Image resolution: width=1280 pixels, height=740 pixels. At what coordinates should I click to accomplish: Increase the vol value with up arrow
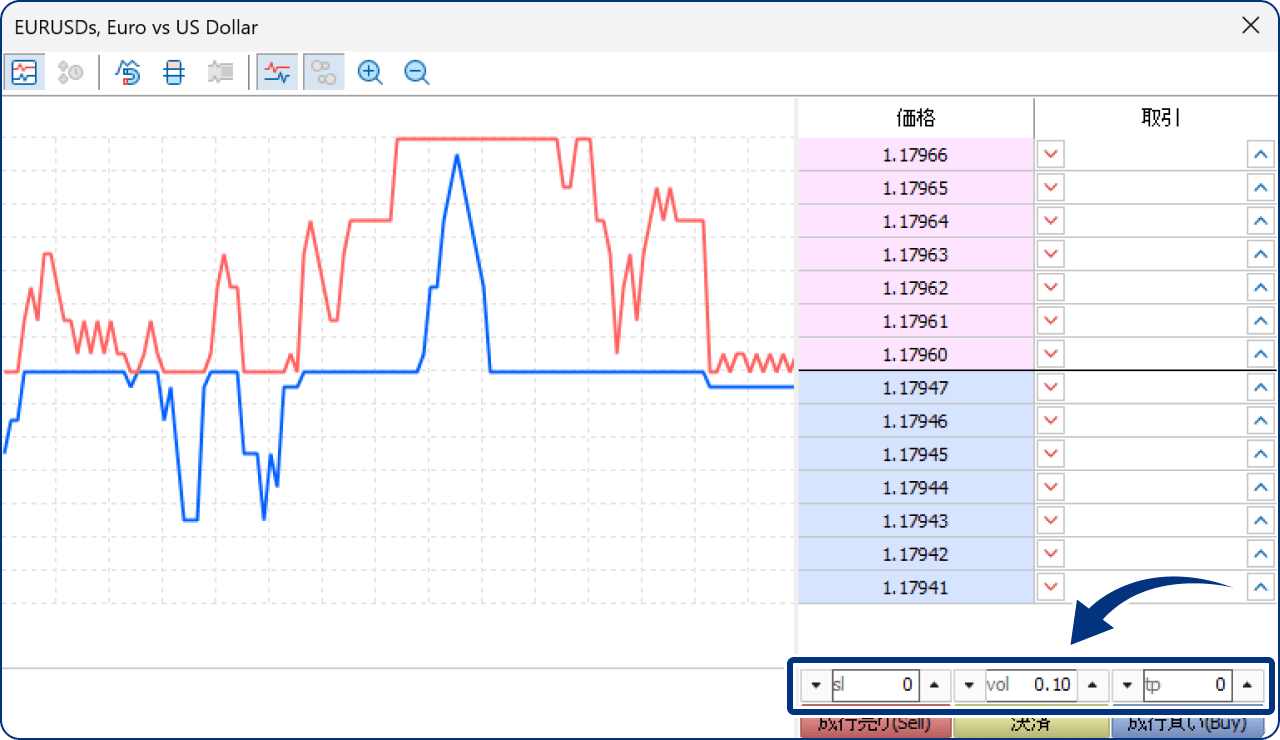[x=1092, y=685]
